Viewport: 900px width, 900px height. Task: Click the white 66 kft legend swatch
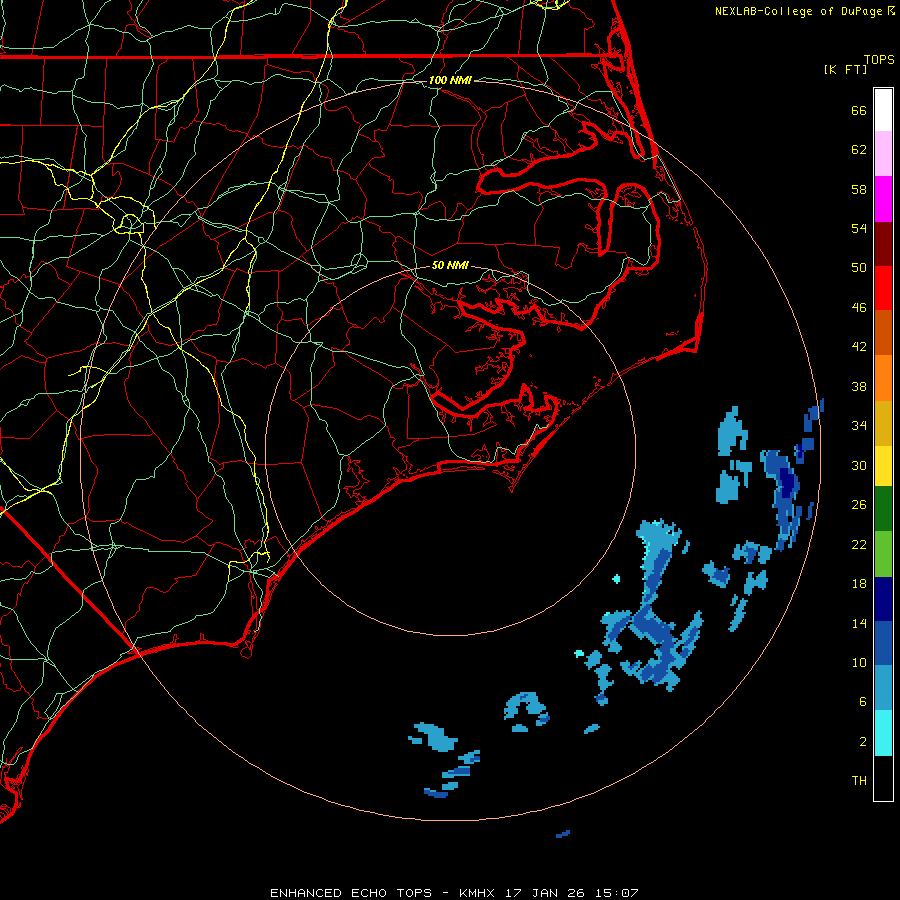point(883,110)
